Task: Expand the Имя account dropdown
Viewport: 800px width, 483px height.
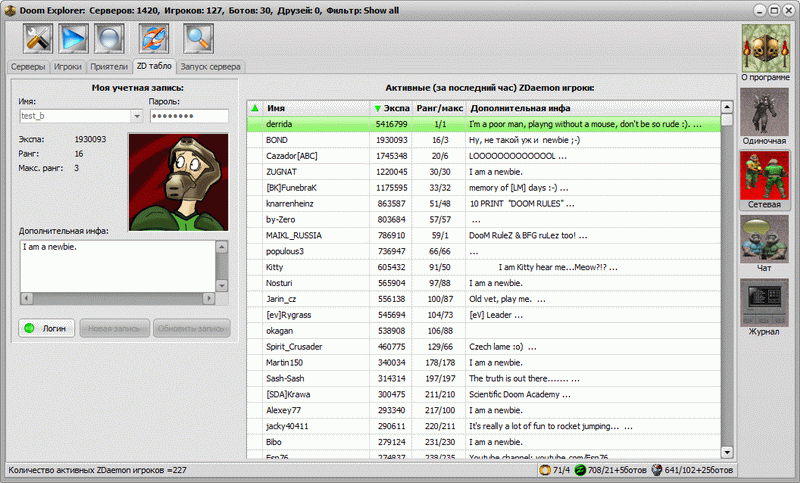Action: [136, 116]
